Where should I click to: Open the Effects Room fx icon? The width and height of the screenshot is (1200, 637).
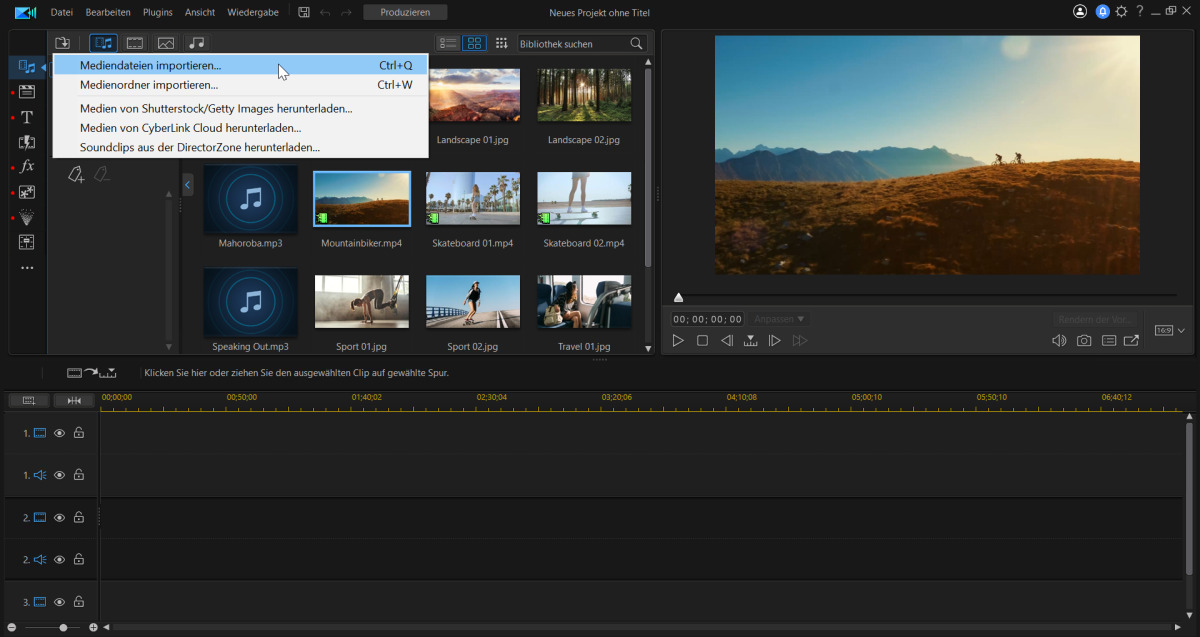coord(27,167)
